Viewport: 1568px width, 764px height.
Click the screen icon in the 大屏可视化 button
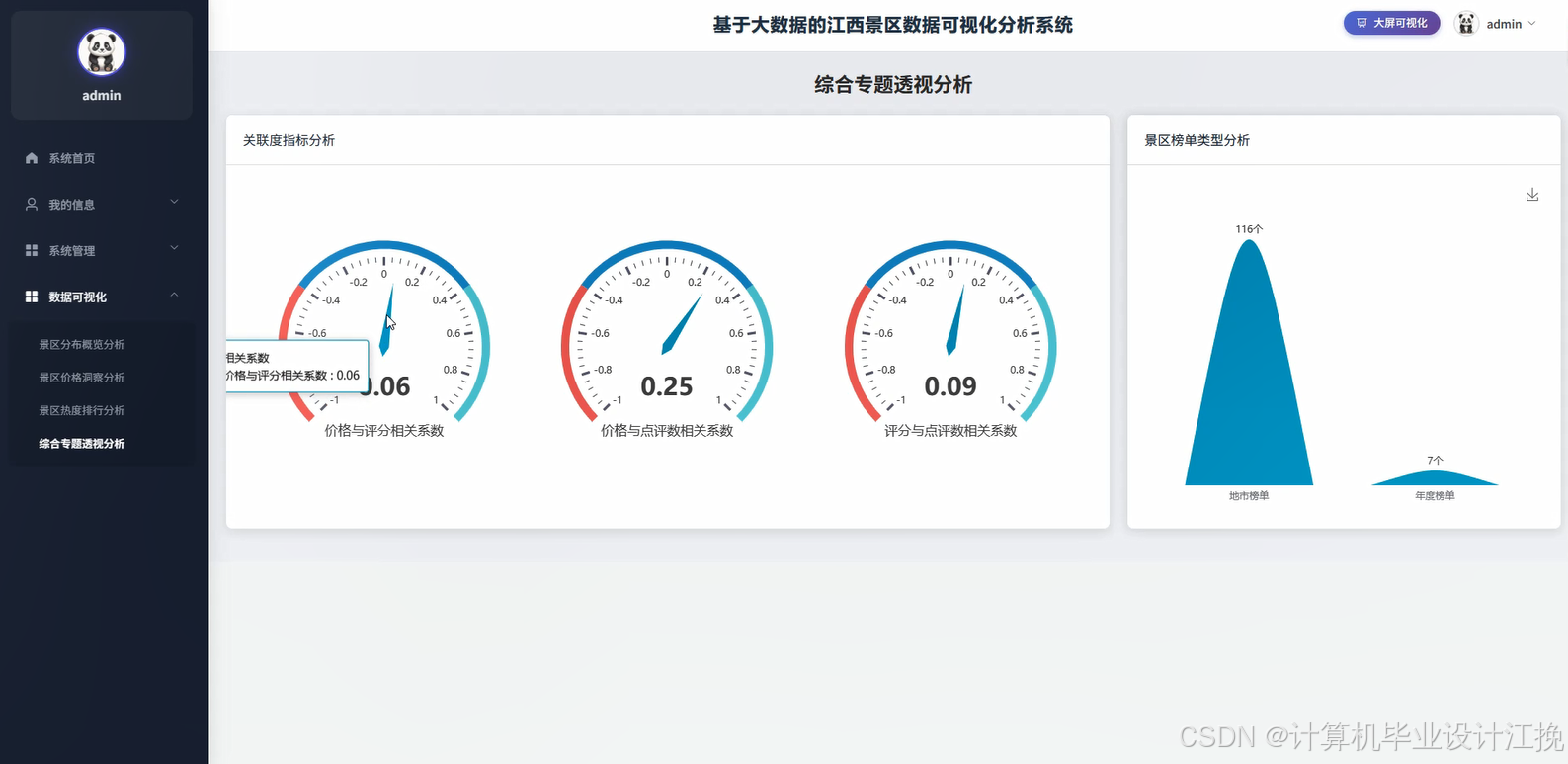point(1362,23)
